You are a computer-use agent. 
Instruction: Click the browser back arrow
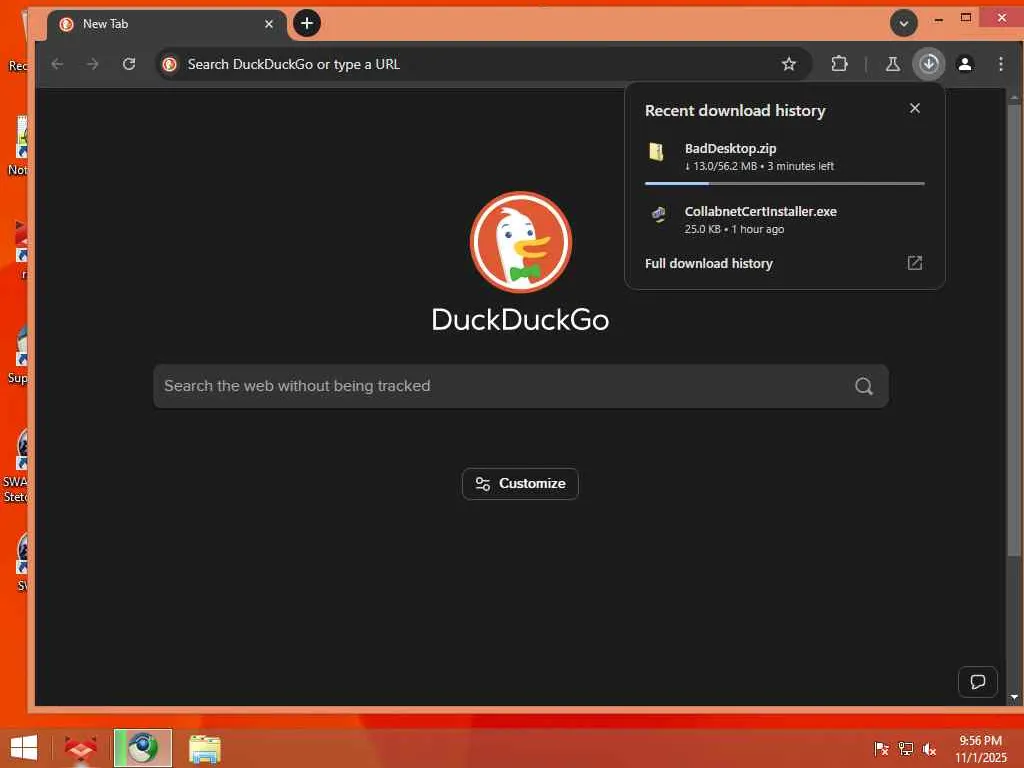click(57, 64)
